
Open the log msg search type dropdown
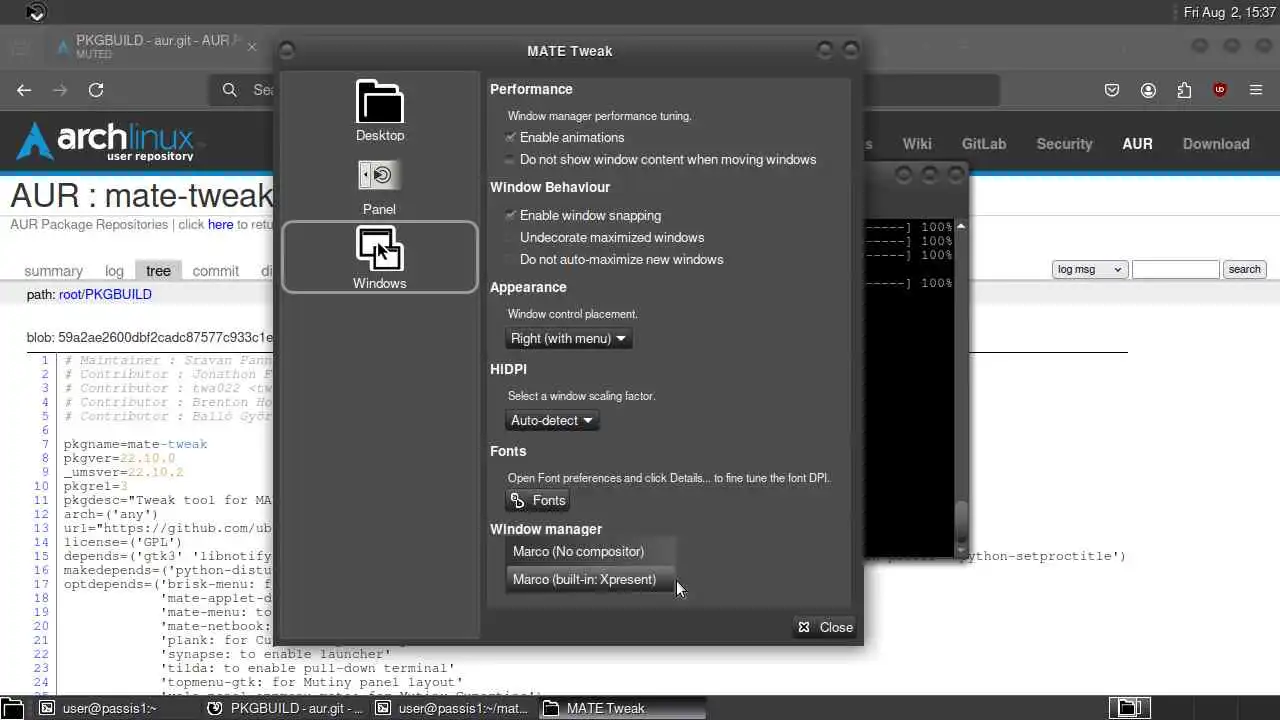(1090, 269)
